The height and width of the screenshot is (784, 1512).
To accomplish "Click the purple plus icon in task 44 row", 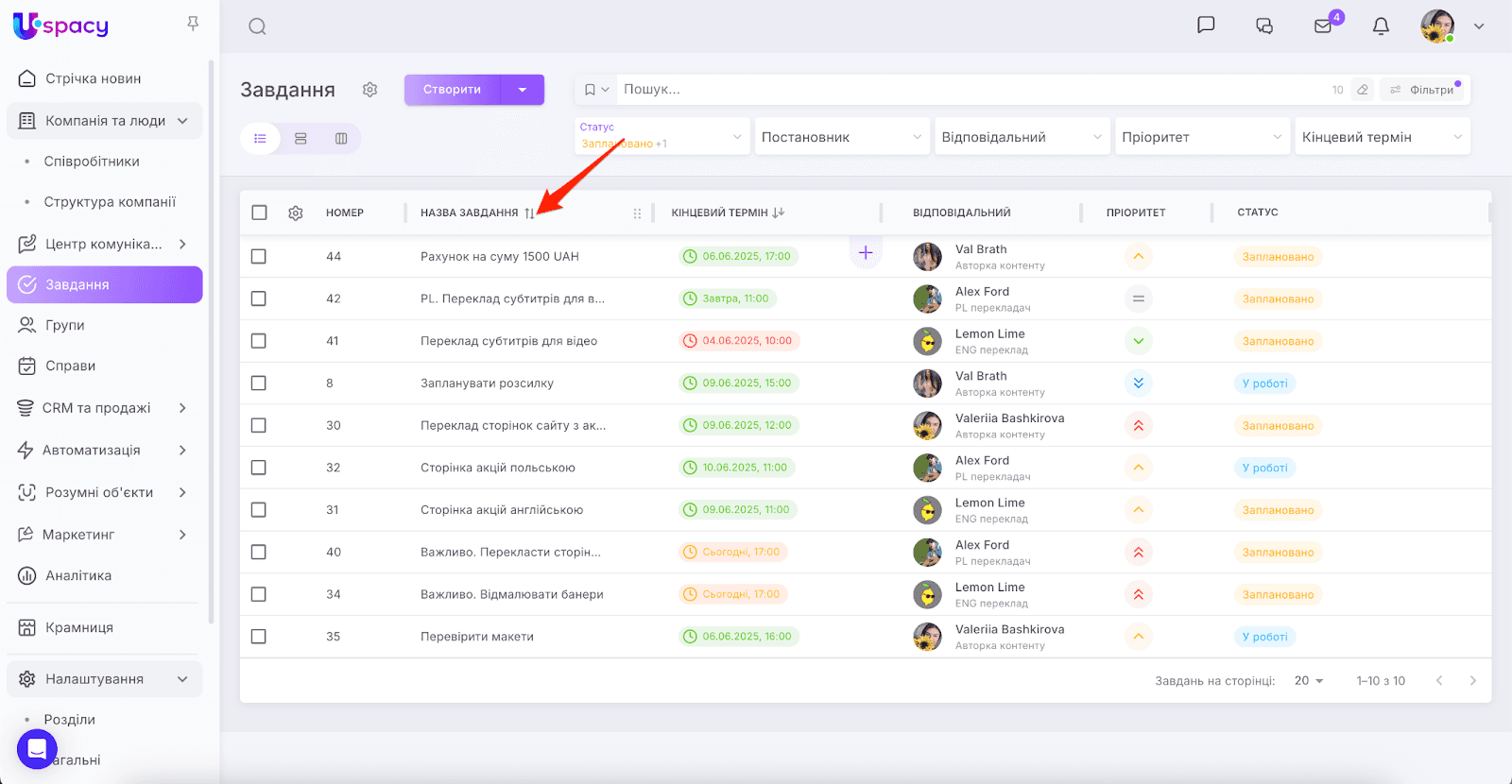I will click(x=865, y=252).
